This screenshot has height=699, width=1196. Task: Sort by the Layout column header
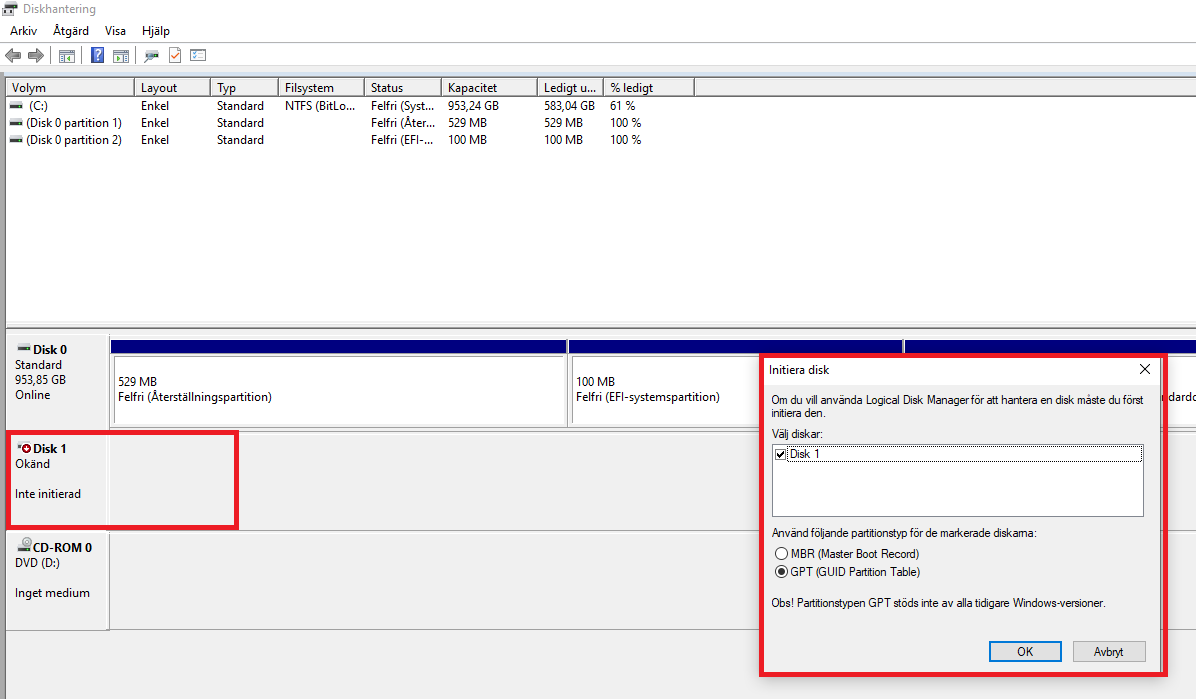pyautogui.click(x=172, y=88)
